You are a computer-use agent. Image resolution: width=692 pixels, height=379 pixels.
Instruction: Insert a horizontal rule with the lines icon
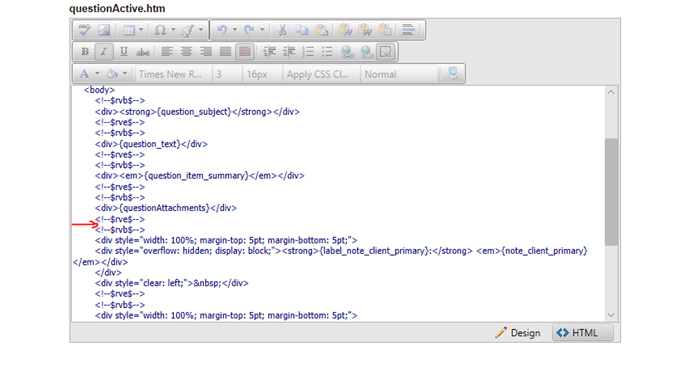408,30
